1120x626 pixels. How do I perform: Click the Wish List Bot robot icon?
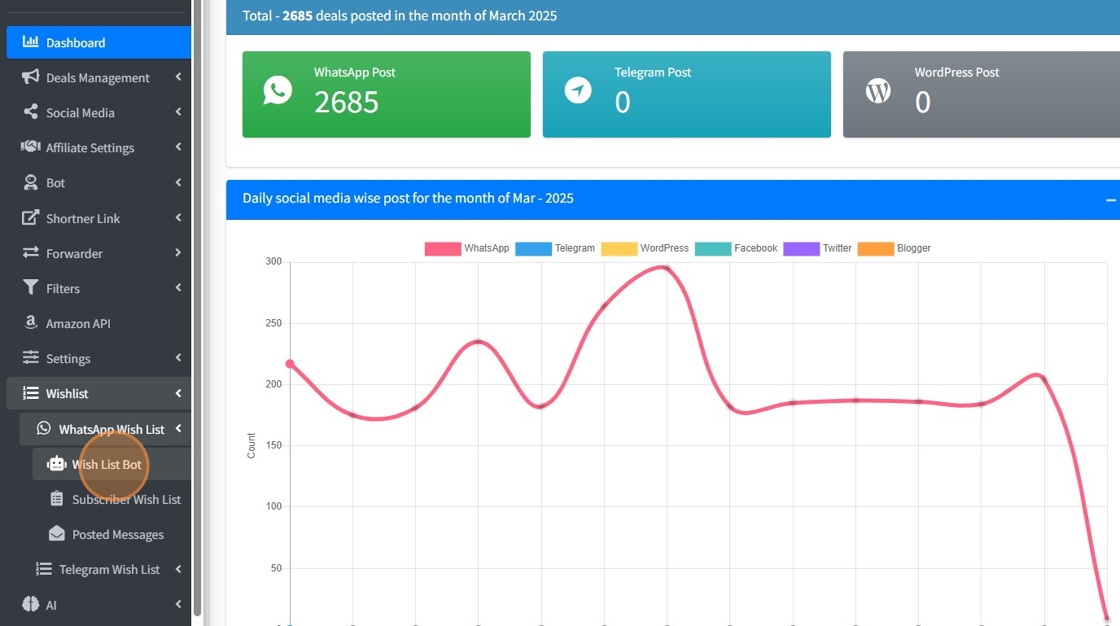(56, 463)
